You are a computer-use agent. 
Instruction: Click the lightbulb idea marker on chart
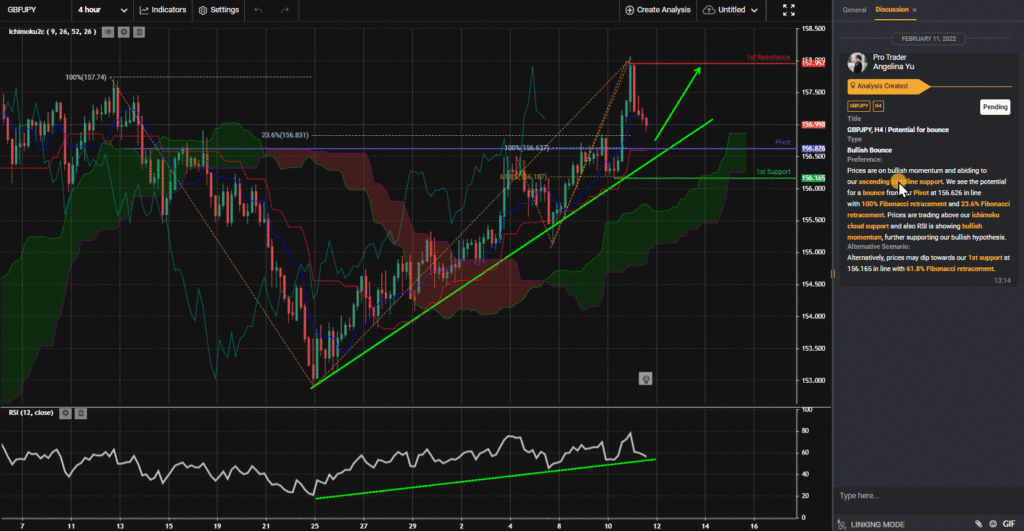pyautogui.click(x=645, y=379)
